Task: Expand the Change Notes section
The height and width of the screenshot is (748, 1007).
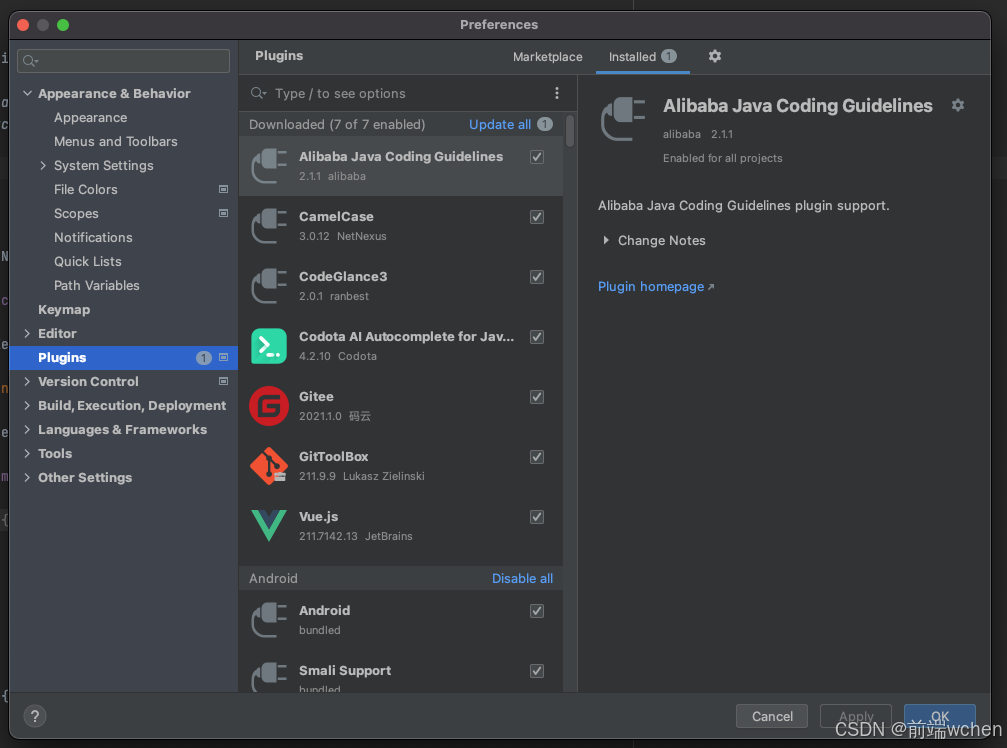Action: [606, 240]
